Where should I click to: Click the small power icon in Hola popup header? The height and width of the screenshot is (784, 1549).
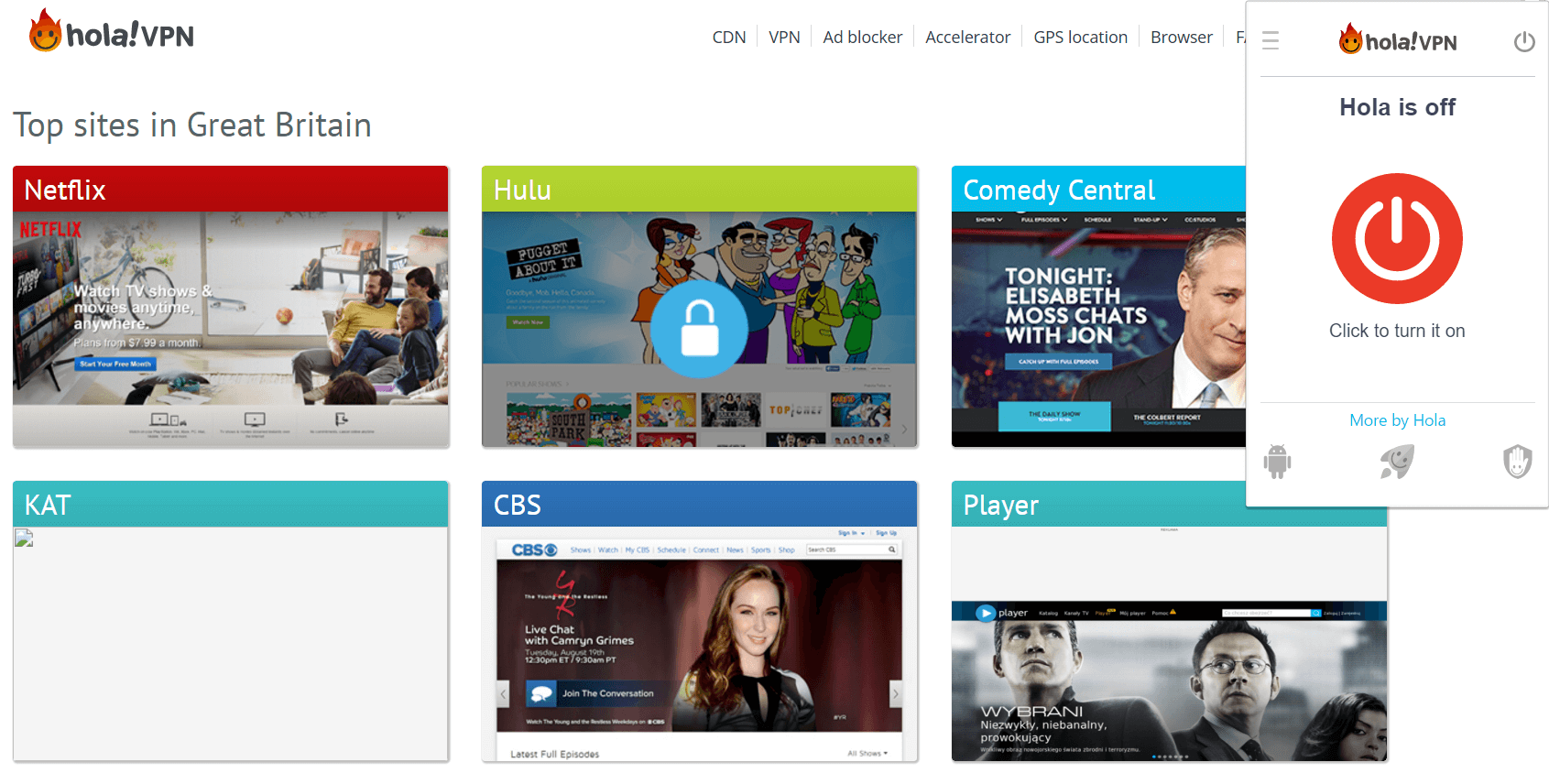(1524, 41)
